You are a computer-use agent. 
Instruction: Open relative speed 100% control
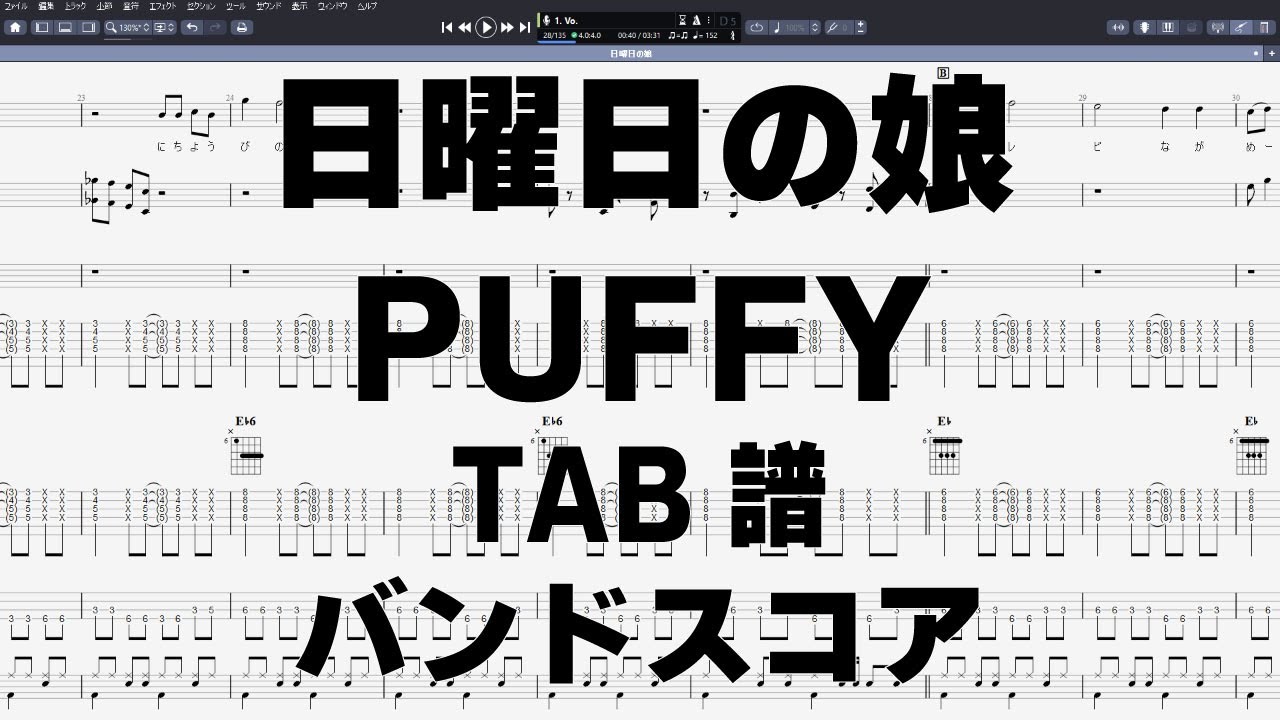point(790,27)
